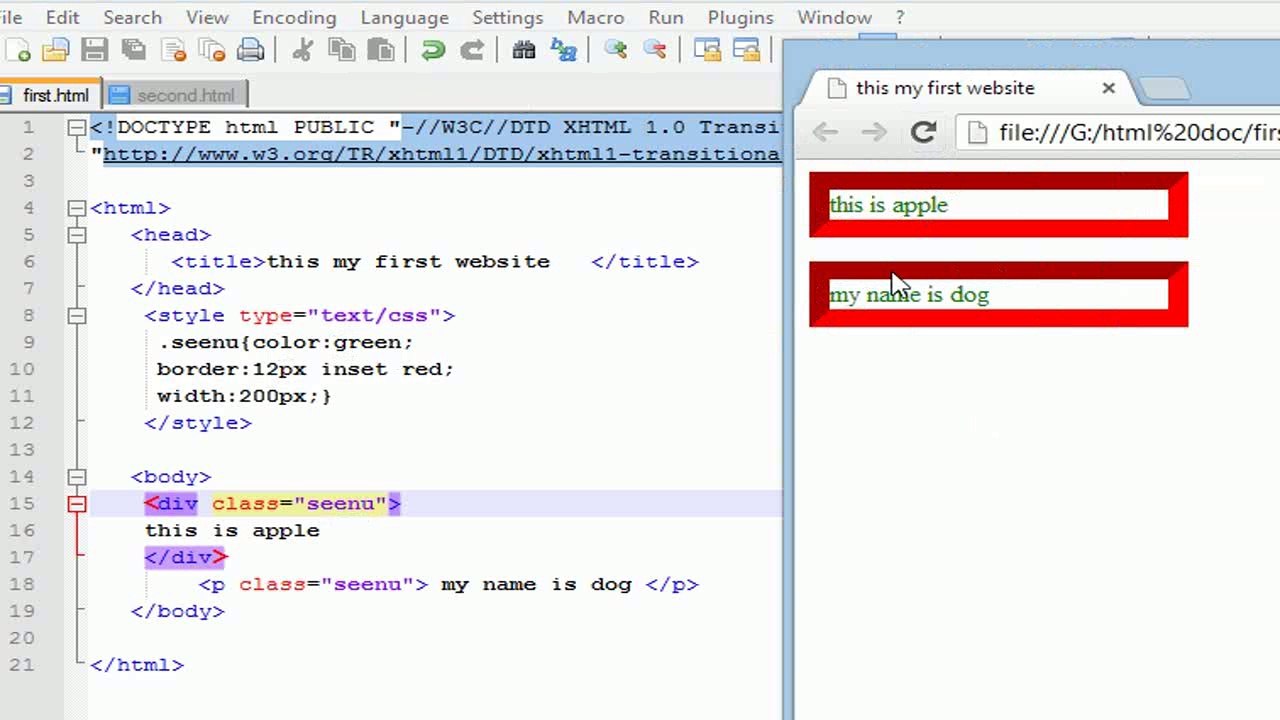Click the 'this is apple' box in browser
Screen dimensions: 1280x720
click(x=998, y=205)
